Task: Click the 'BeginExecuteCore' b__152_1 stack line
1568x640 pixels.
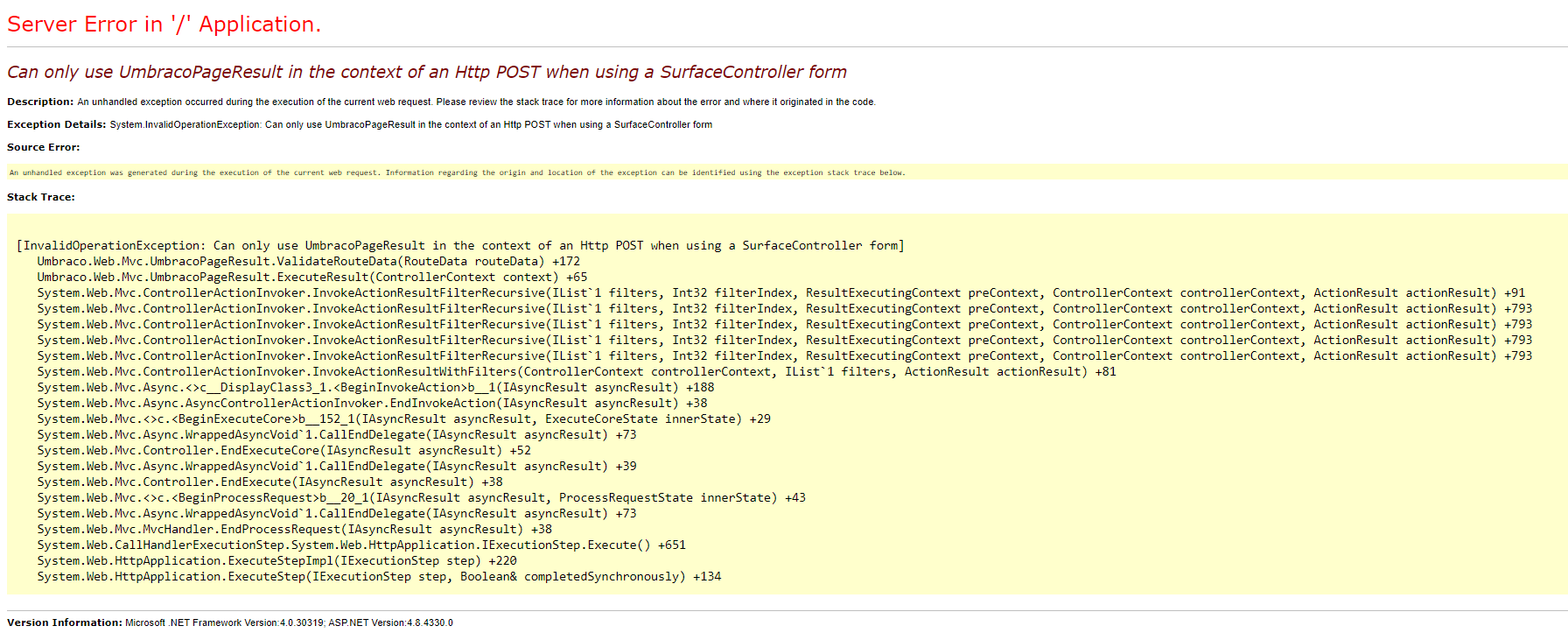Action: click(403, 419)
